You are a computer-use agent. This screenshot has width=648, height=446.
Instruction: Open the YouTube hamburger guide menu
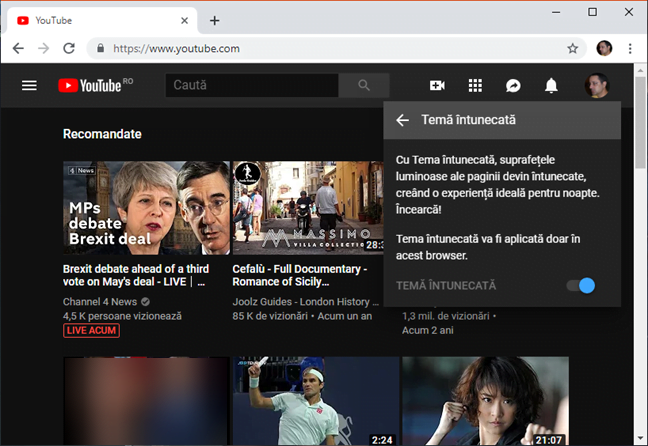29,86
